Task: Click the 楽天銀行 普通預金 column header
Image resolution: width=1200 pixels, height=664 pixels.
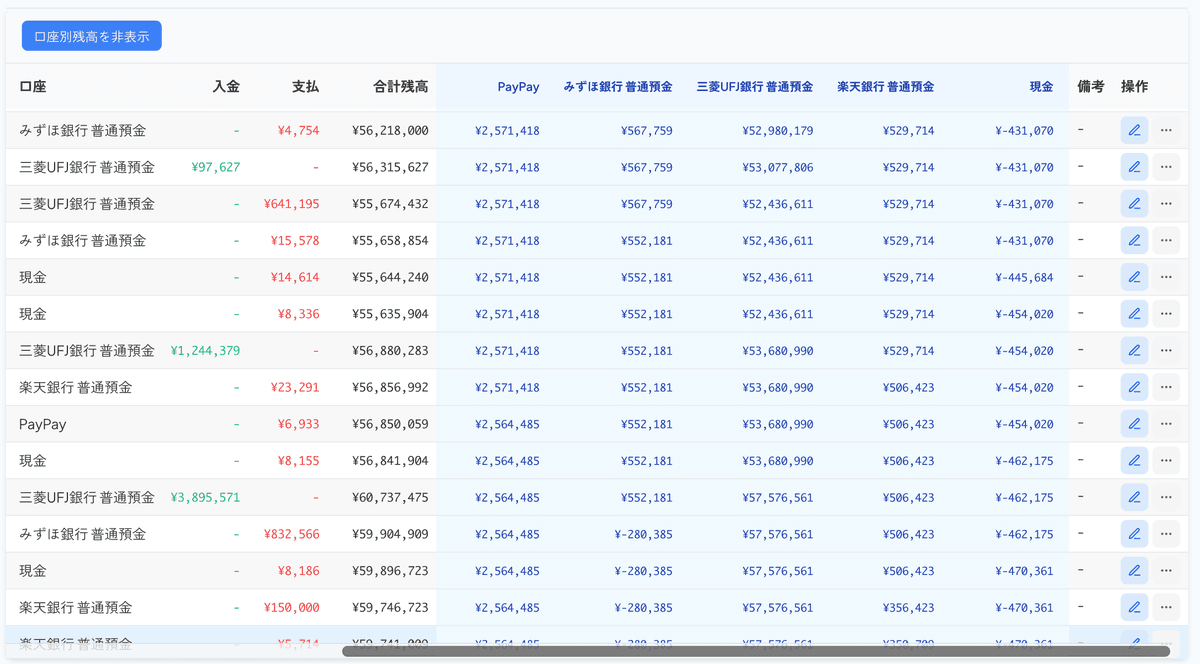Action: coord(886,87)
